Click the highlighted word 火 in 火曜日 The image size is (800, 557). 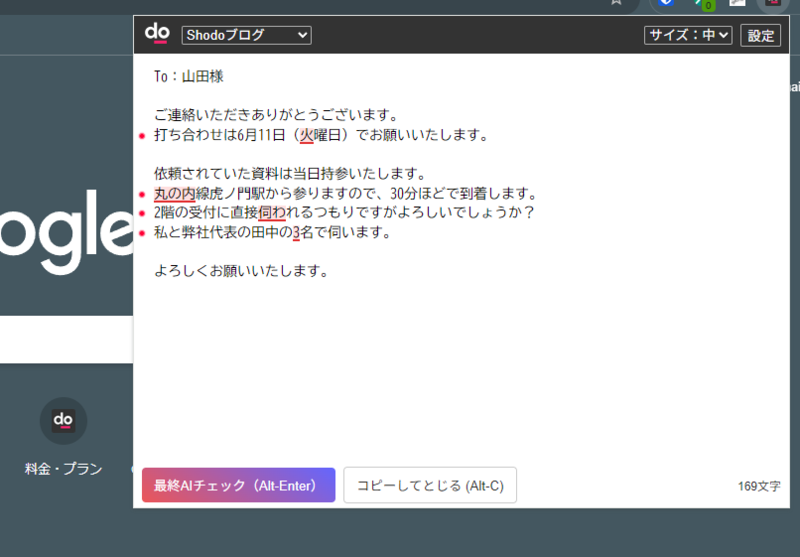click(306, 135)
